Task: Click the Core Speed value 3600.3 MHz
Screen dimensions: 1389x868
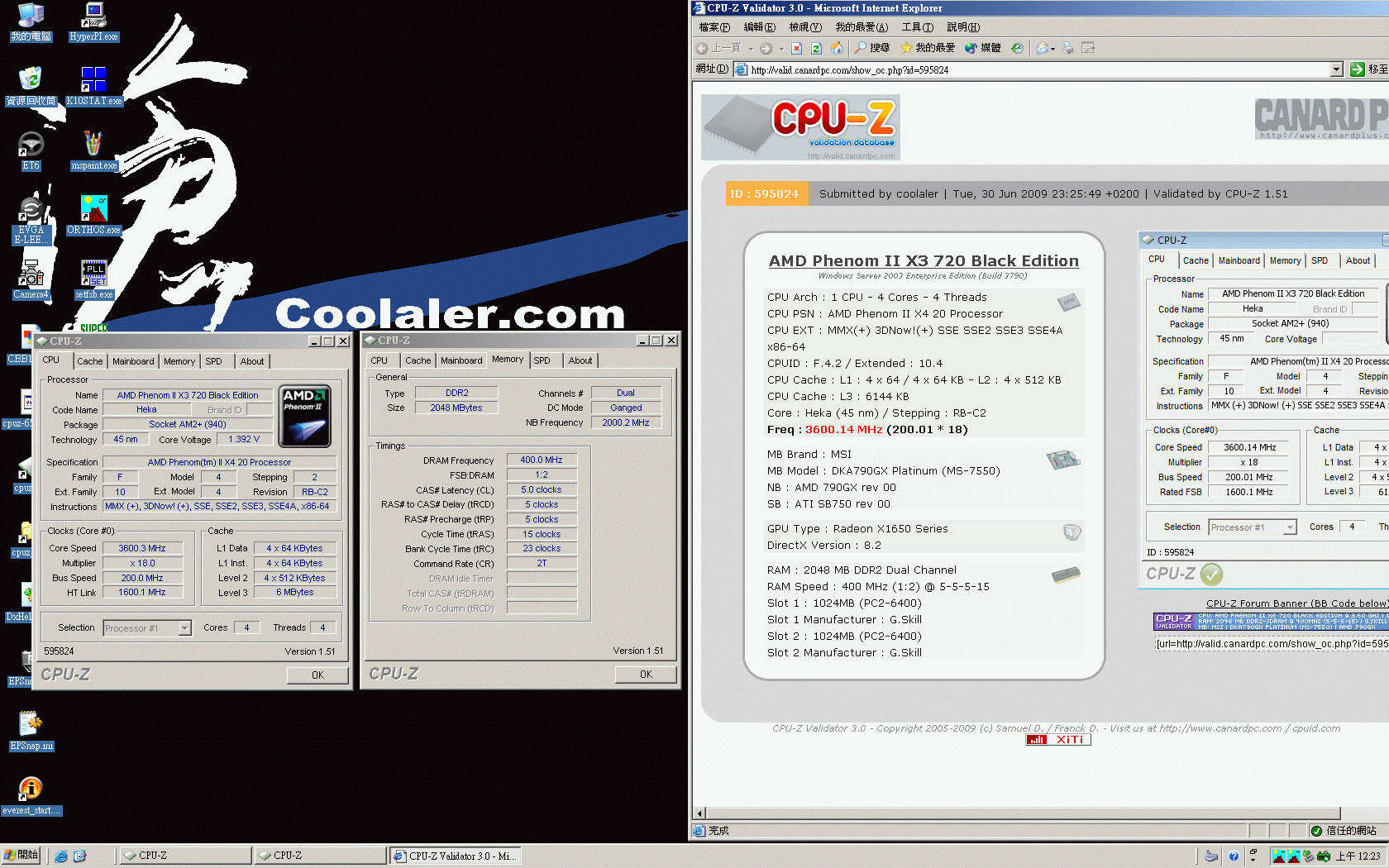Action: 142,548
